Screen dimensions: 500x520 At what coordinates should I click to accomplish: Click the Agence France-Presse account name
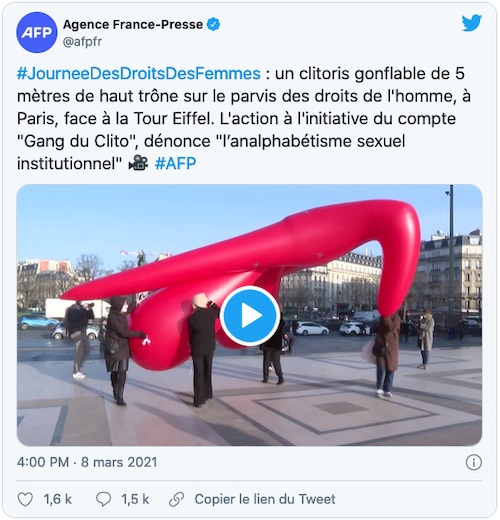[x=133, y=24]
